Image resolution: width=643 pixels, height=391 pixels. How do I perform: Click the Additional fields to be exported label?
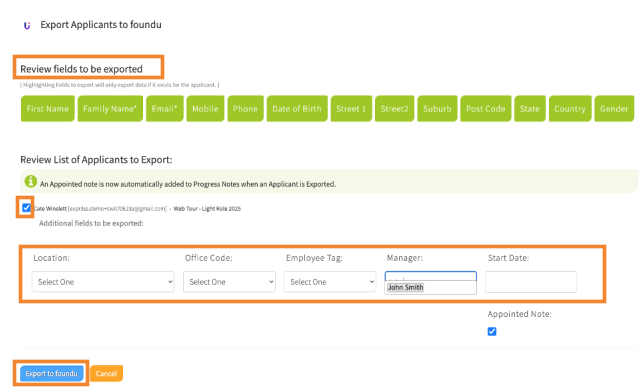pos(91,224)
